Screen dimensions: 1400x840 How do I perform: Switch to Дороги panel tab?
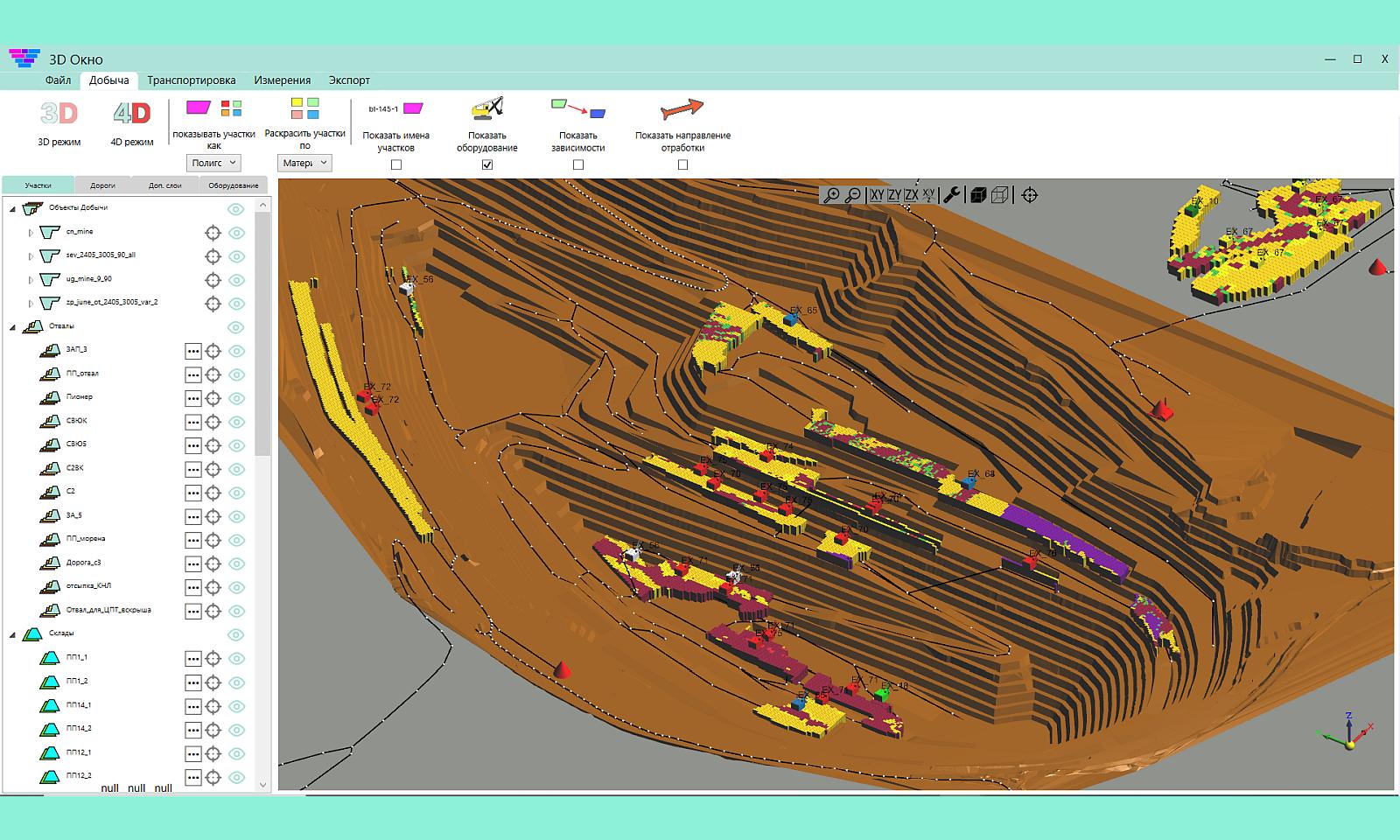[102, 185]
